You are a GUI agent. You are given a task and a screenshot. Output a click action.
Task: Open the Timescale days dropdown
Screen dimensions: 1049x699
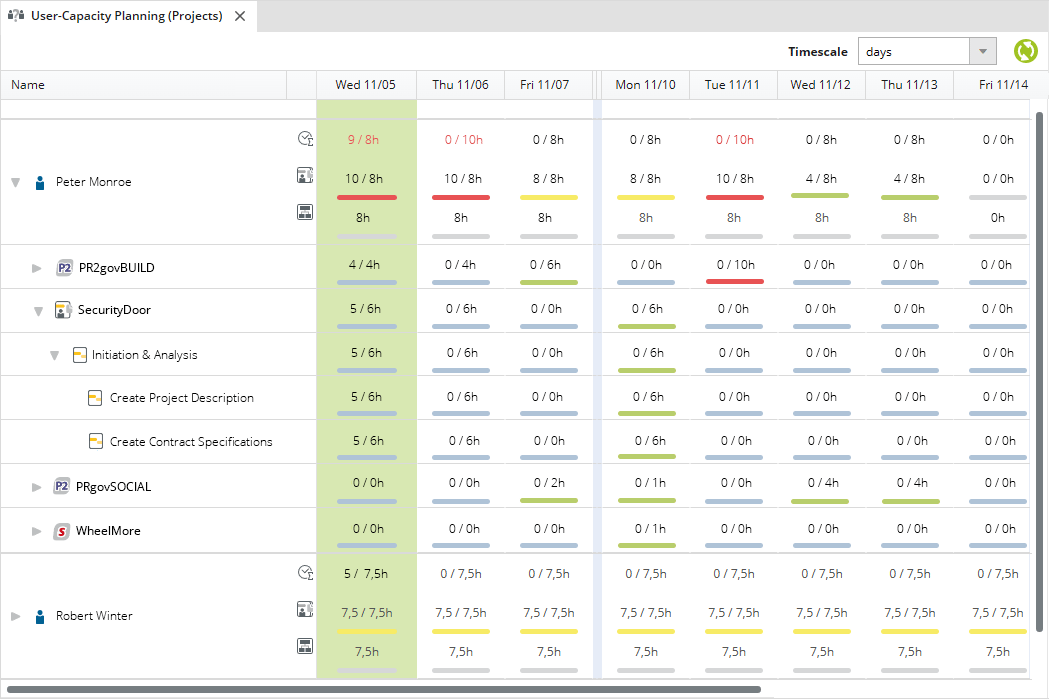(x=983, y=52)
